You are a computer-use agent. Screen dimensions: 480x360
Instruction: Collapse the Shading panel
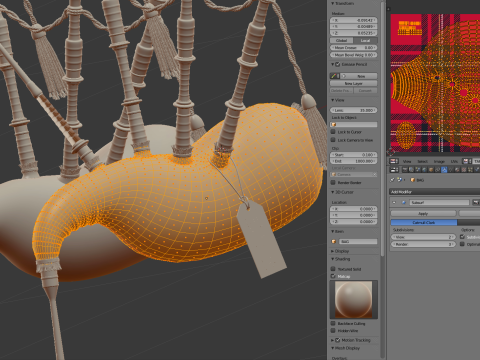click(332, 259)
